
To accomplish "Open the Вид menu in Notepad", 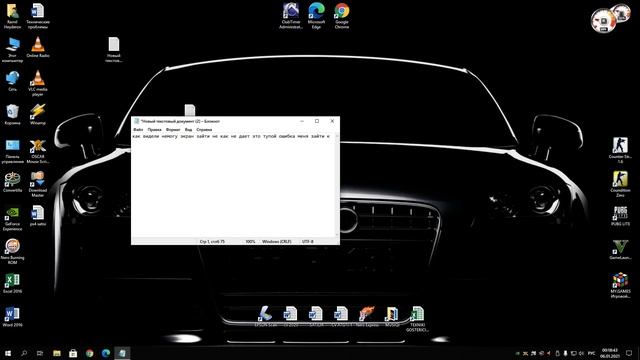I will click(188, 129).
